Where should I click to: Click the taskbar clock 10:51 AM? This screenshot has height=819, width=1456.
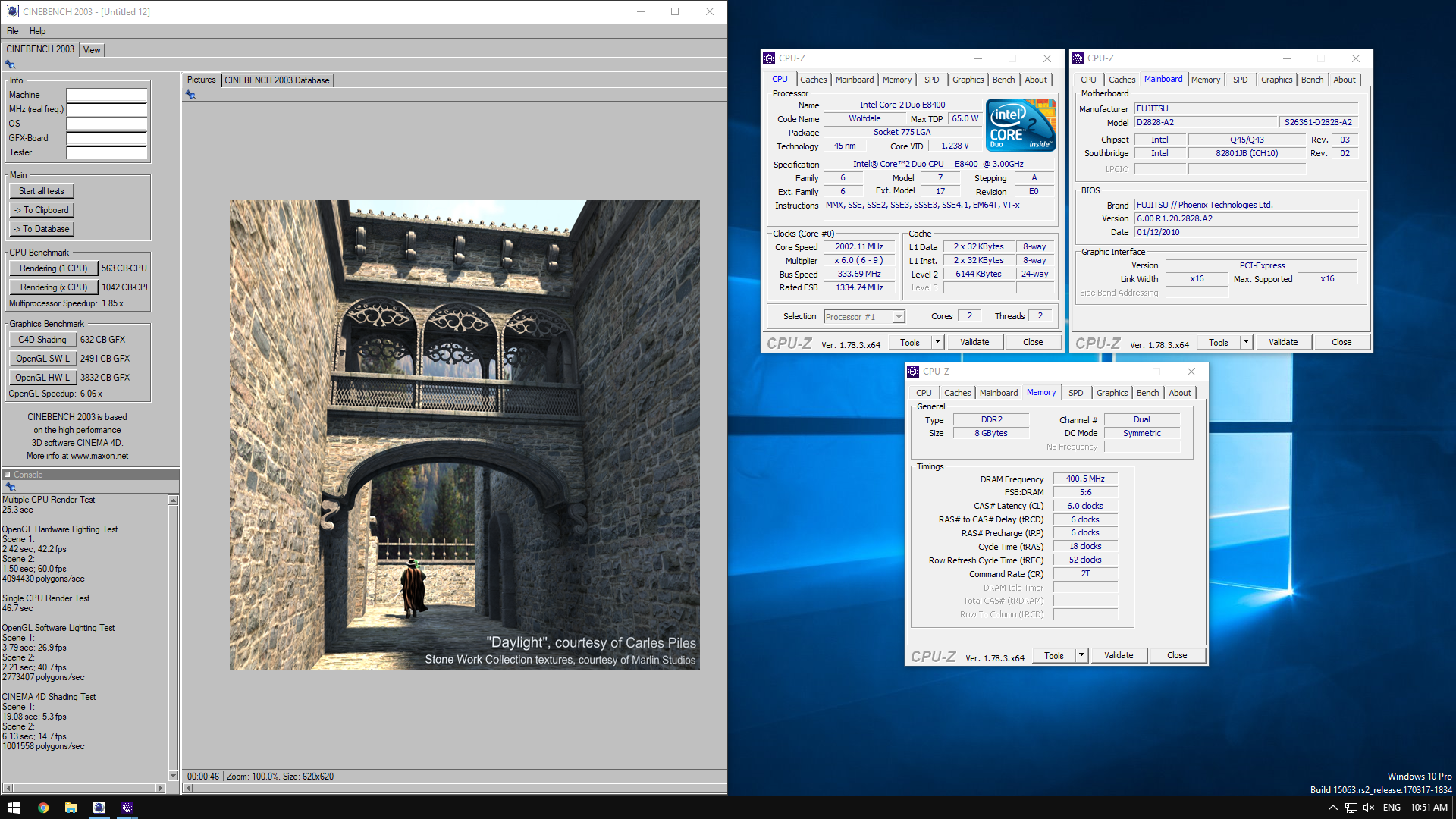[x=1429, y=808]
